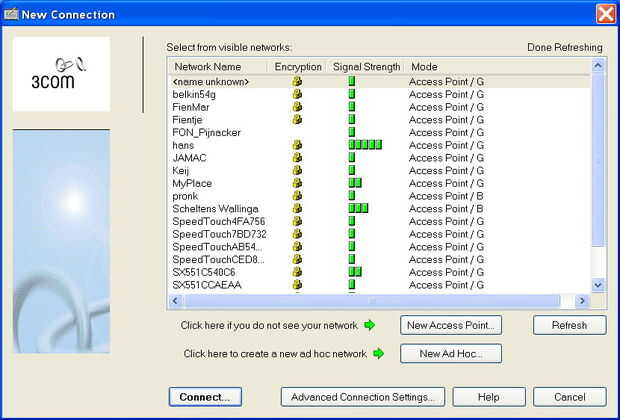Cancel the New Connection dialog

569,397
